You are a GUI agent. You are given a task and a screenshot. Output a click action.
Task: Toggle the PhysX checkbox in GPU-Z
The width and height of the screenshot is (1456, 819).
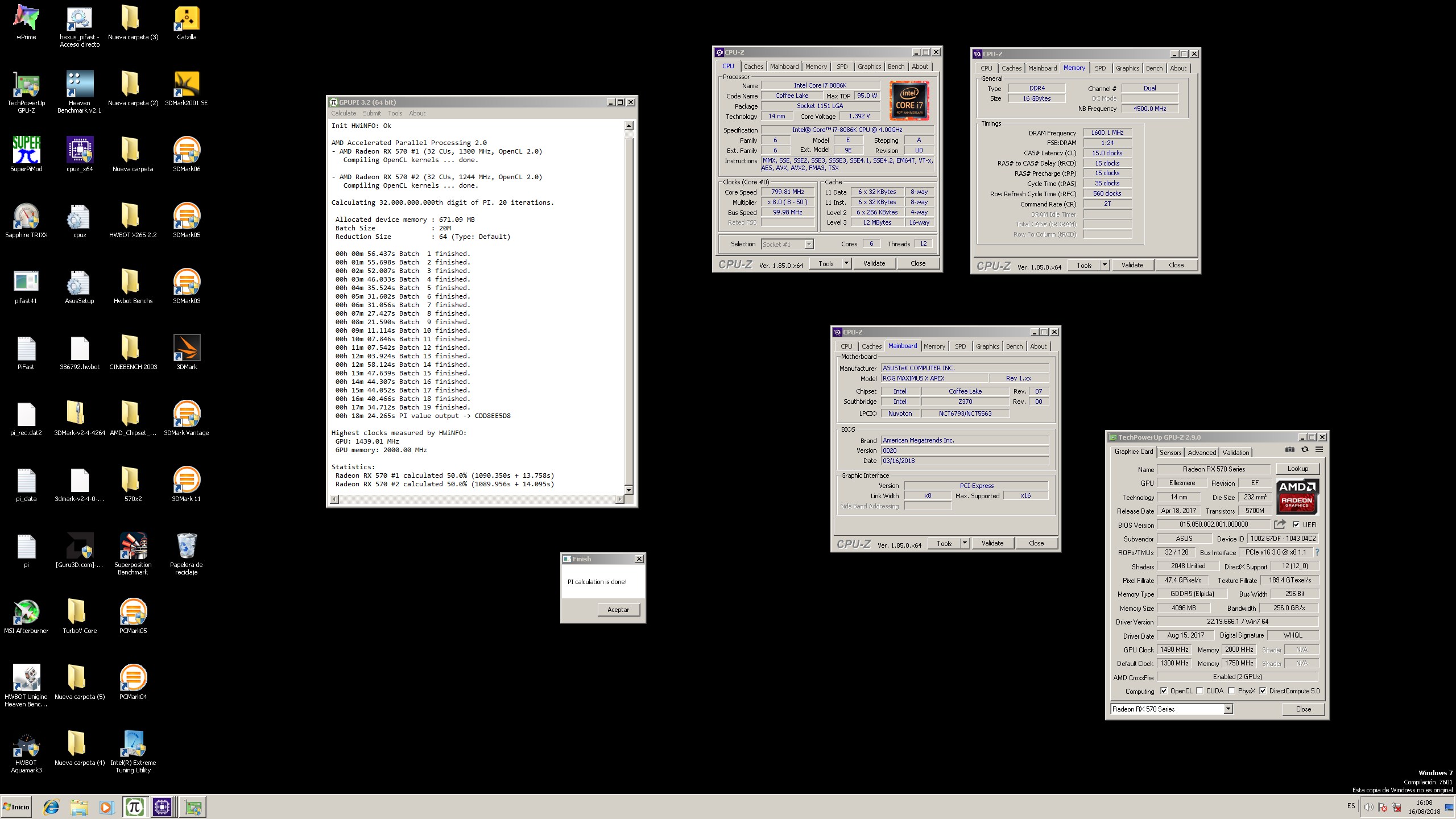pos(1231,691)
